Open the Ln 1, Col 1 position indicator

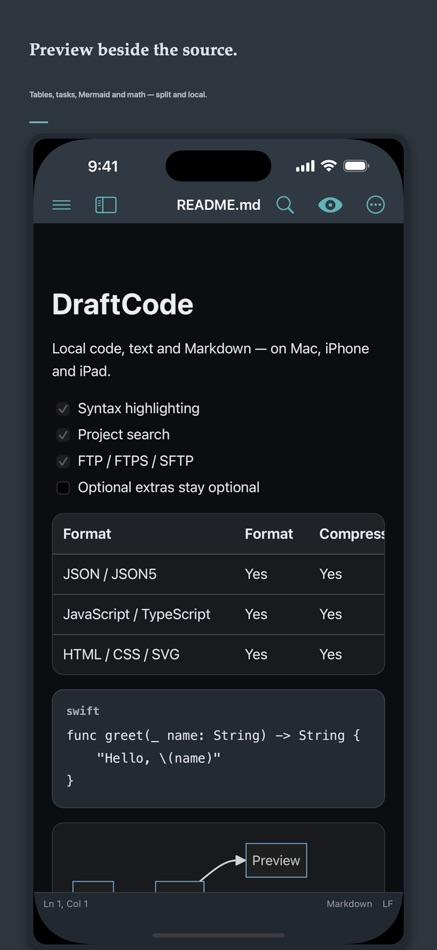pyautogui.click(x=65, y=904)
